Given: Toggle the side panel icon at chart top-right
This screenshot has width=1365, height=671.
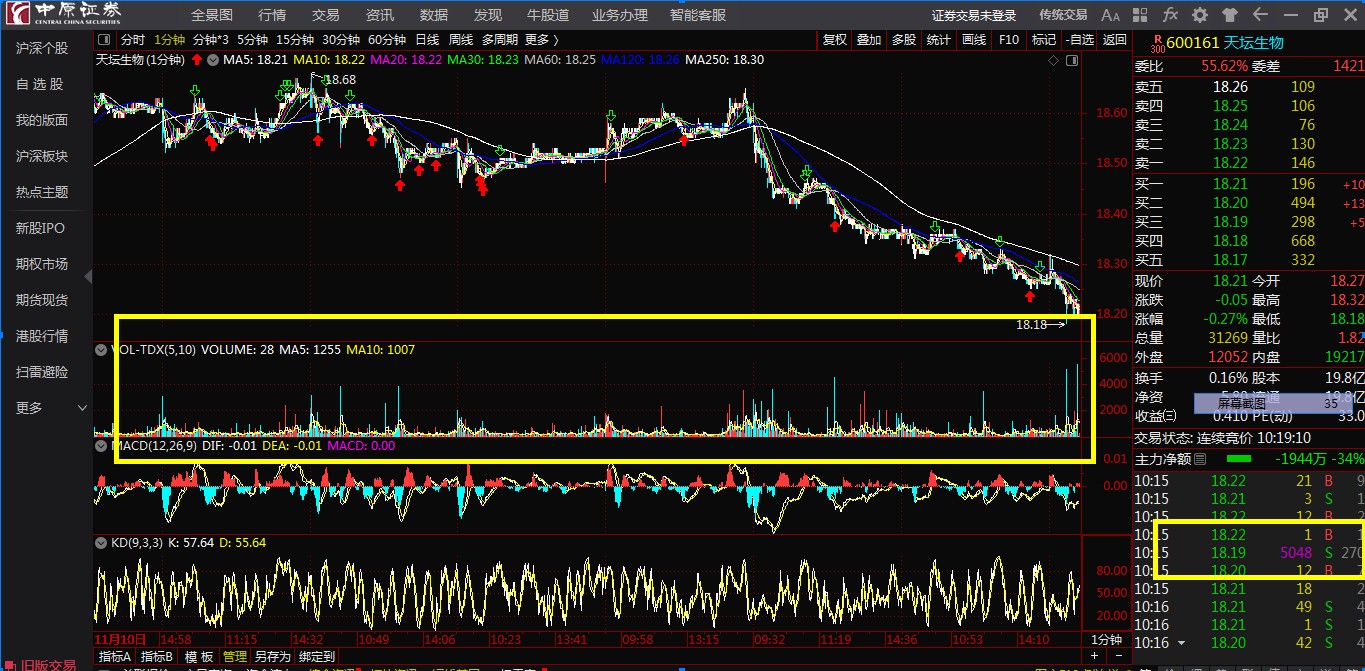Looking at the screenshot, I should (1072, 61).
